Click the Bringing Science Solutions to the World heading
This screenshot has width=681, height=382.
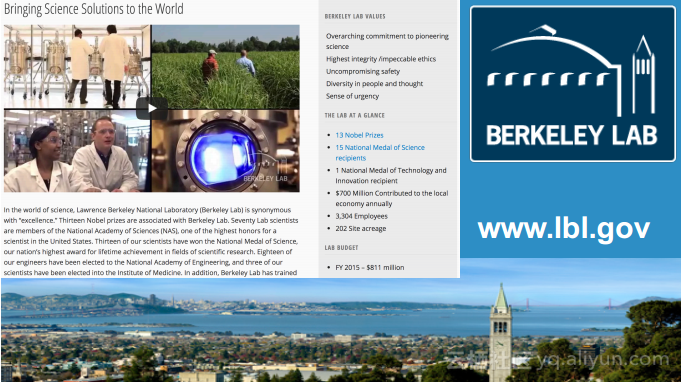[x=94, y=9]
